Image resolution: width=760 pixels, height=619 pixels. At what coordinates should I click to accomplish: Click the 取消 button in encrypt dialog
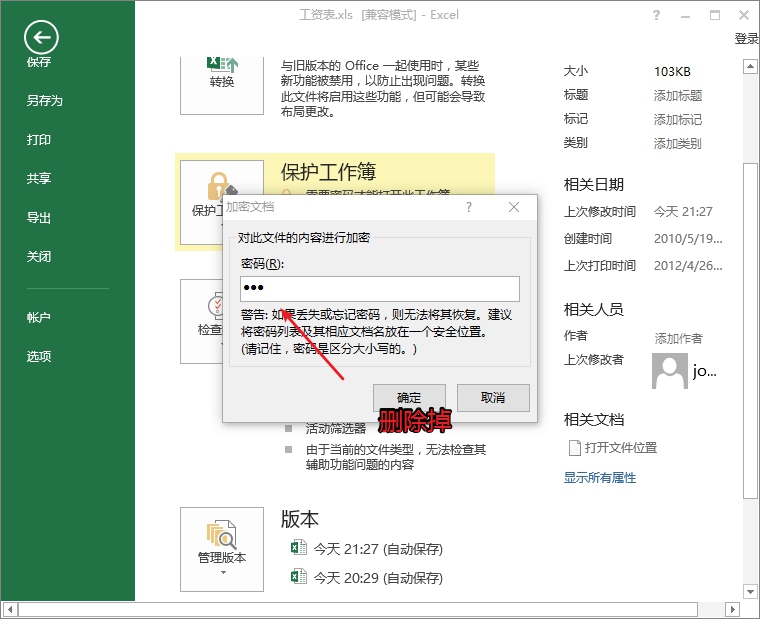[493, 398]
